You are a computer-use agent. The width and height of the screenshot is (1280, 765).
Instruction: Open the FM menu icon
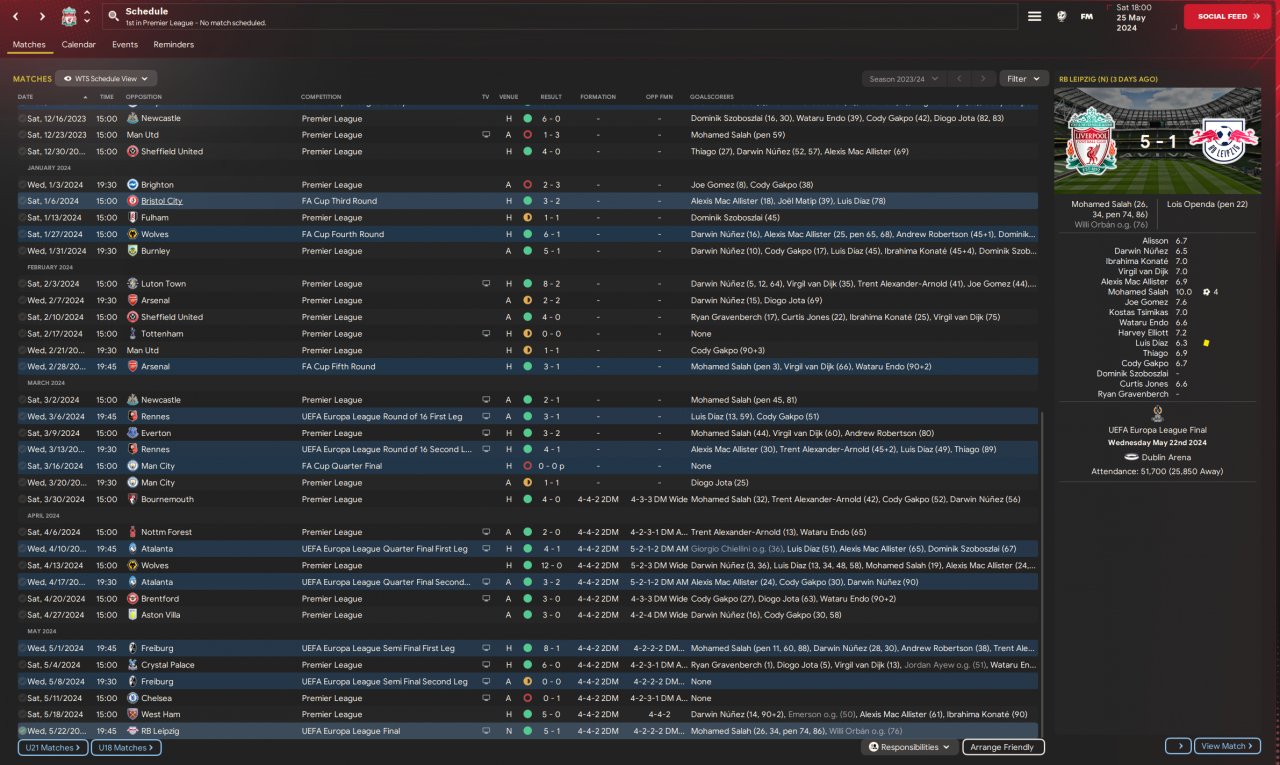(x=1086, y=16)
